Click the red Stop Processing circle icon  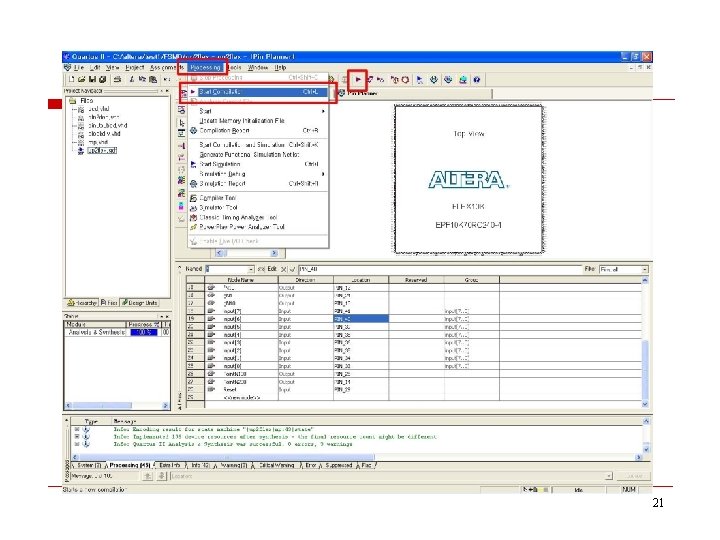[x=405, y=80]
